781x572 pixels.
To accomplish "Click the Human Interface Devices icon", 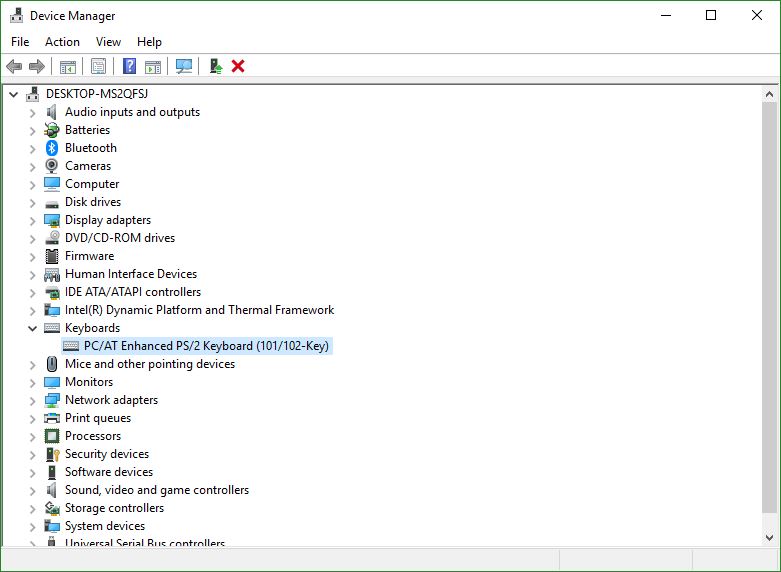I will [x=52, y=274].
